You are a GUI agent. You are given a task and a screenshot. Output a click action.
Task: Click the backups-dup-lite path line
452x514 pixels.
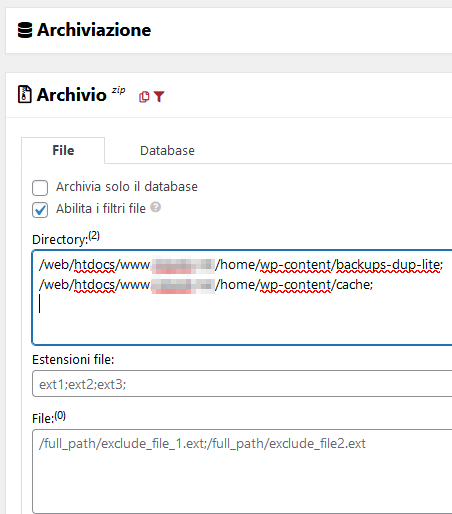coord(241,265)
